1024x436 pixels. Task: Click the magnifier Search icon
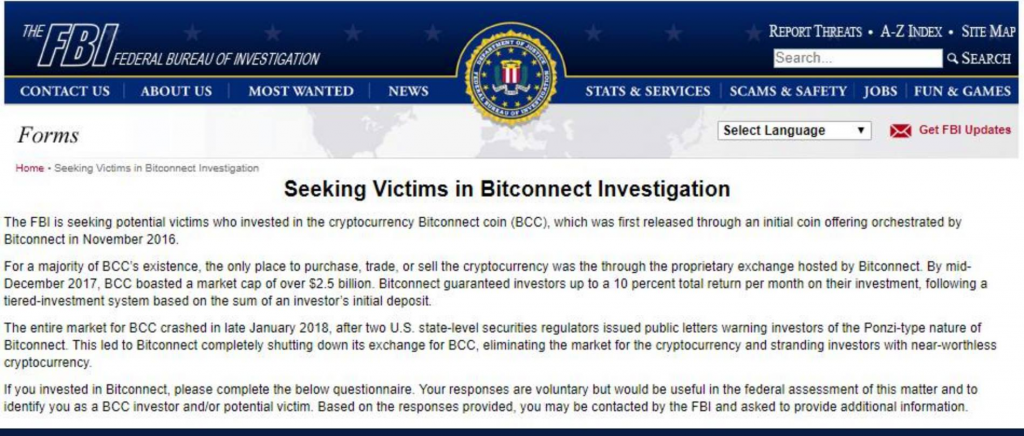953,59
